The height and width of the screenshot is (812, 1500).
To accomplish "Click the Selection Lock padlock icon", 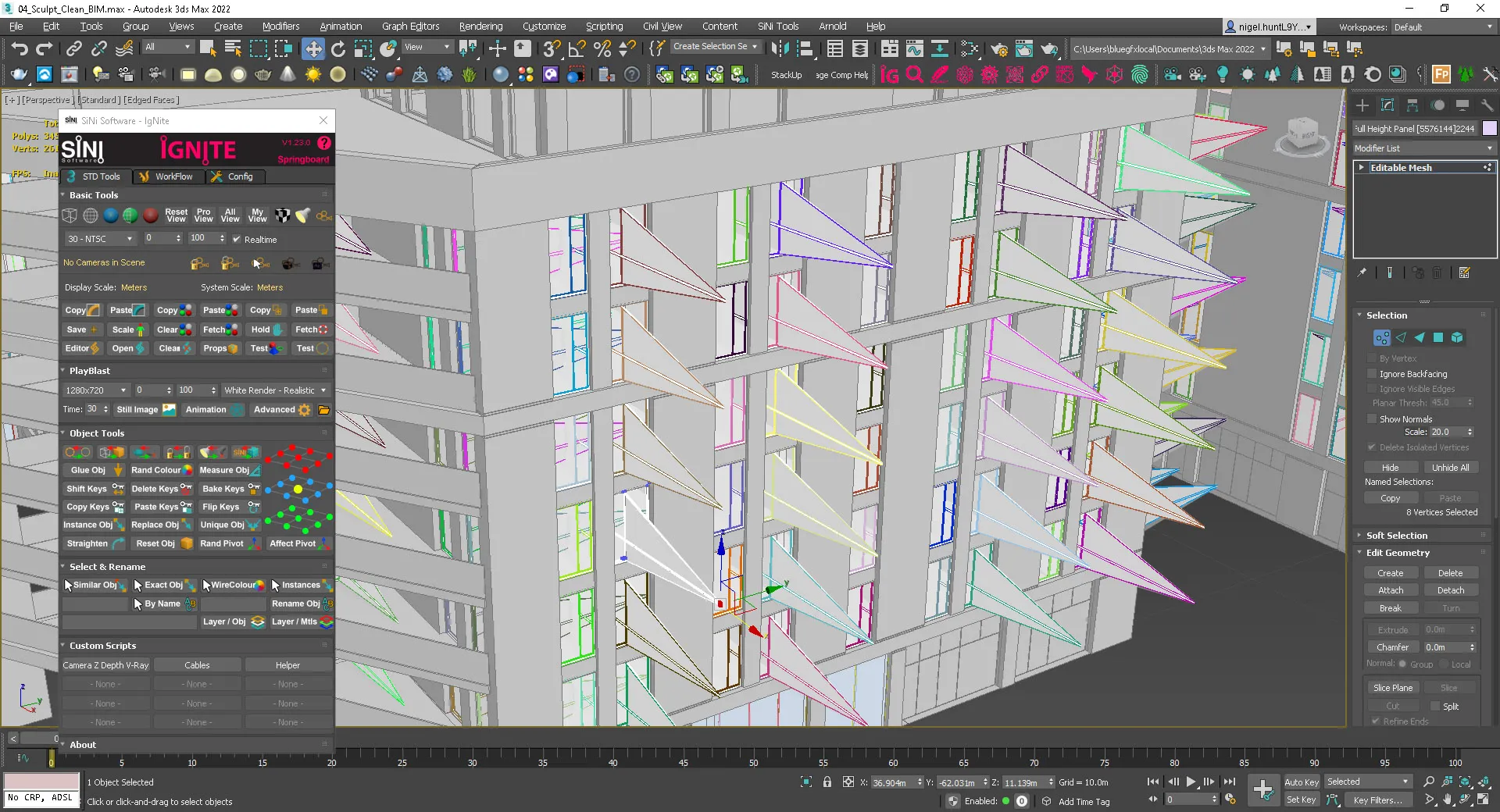I will (x=827, y=782).
